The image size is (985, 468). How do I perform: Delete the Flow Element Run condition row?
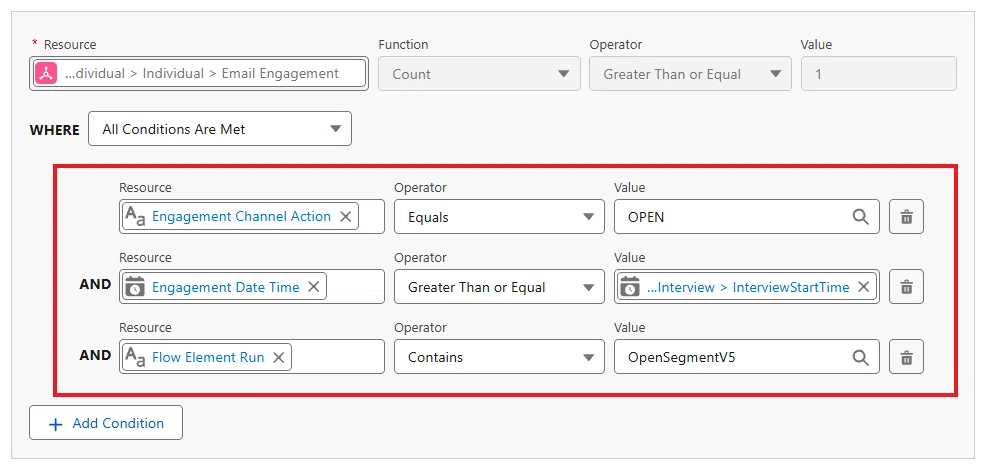click(x=906, y=357)
